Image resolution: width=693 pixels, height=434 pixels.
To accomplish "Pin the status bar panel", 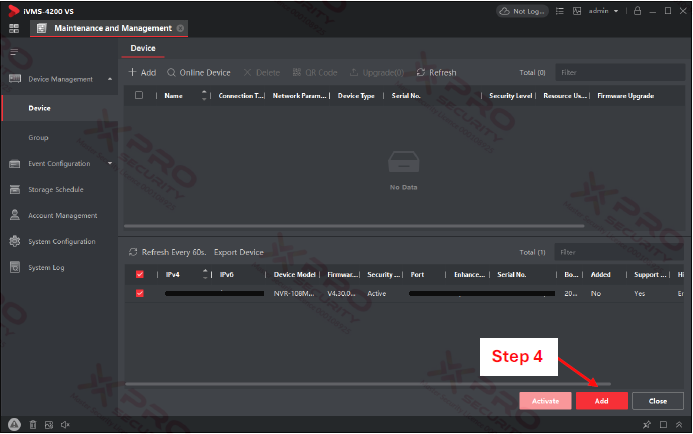I will point(647,425).
